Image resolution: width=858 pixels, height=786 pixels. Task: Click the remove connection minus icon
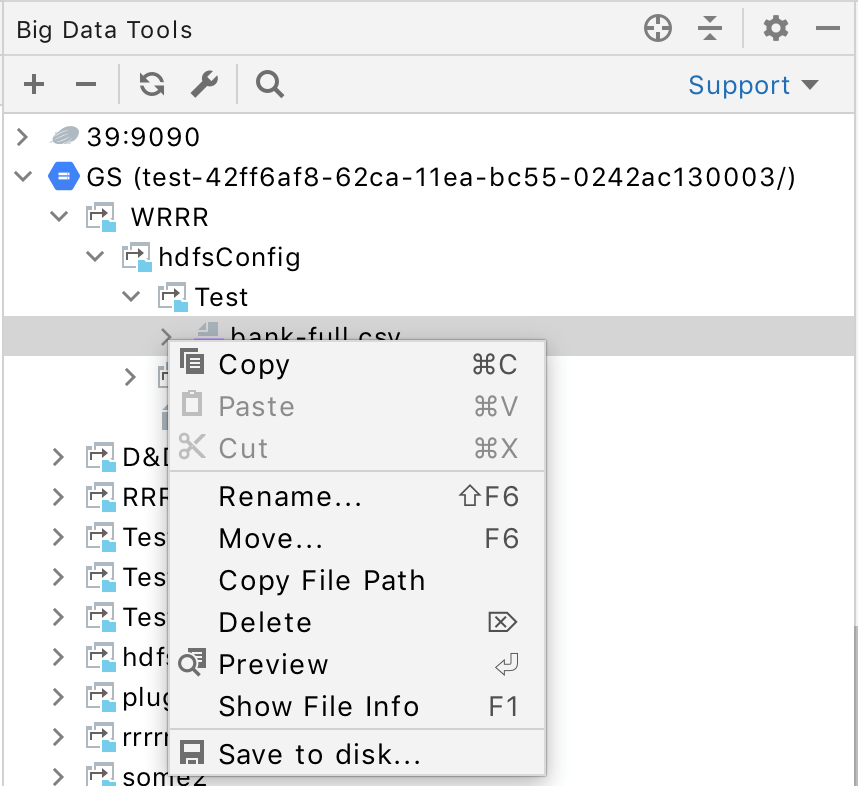click(x=86, y=85)
